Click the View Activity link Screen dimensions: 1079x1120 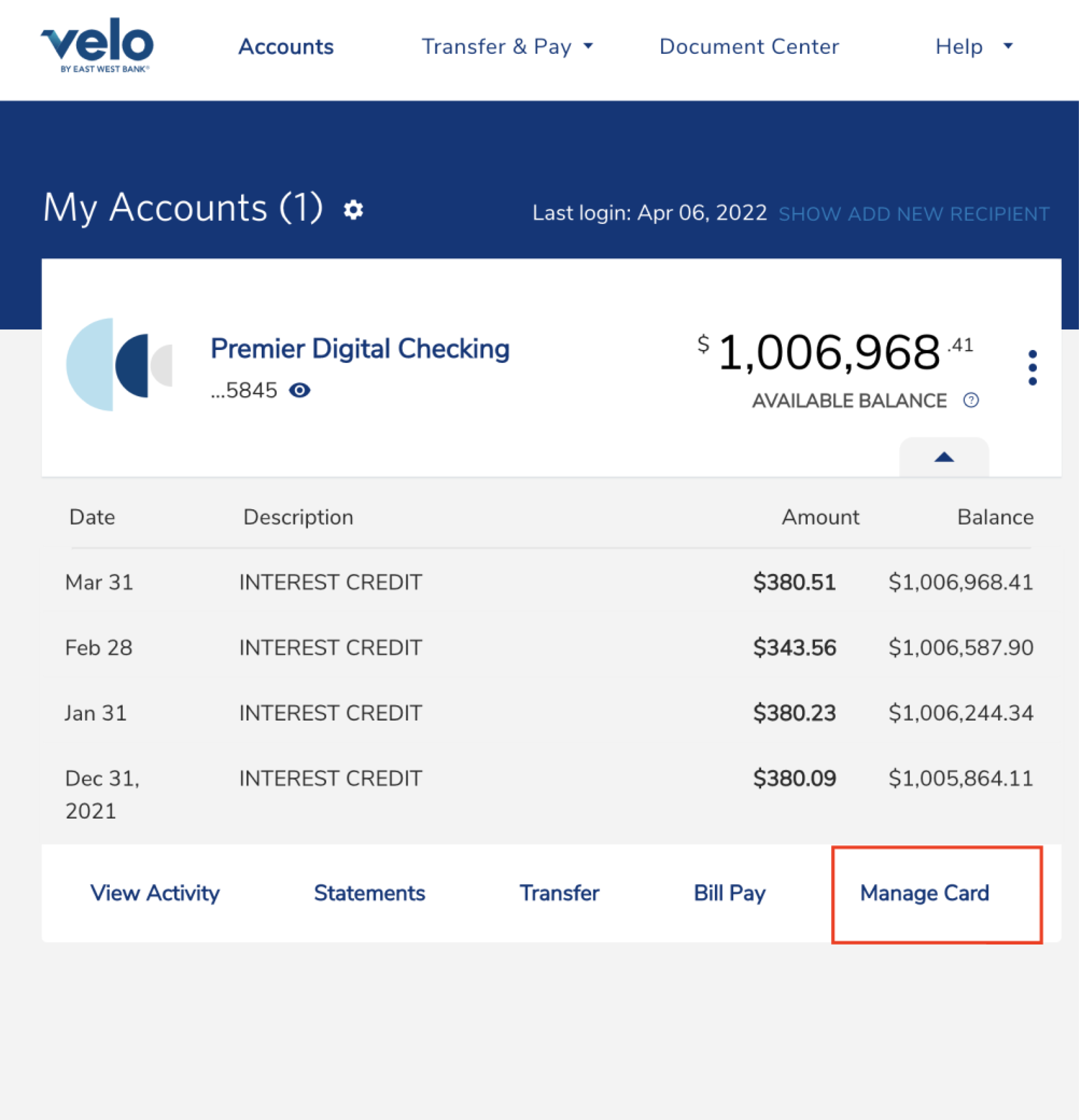155,893
